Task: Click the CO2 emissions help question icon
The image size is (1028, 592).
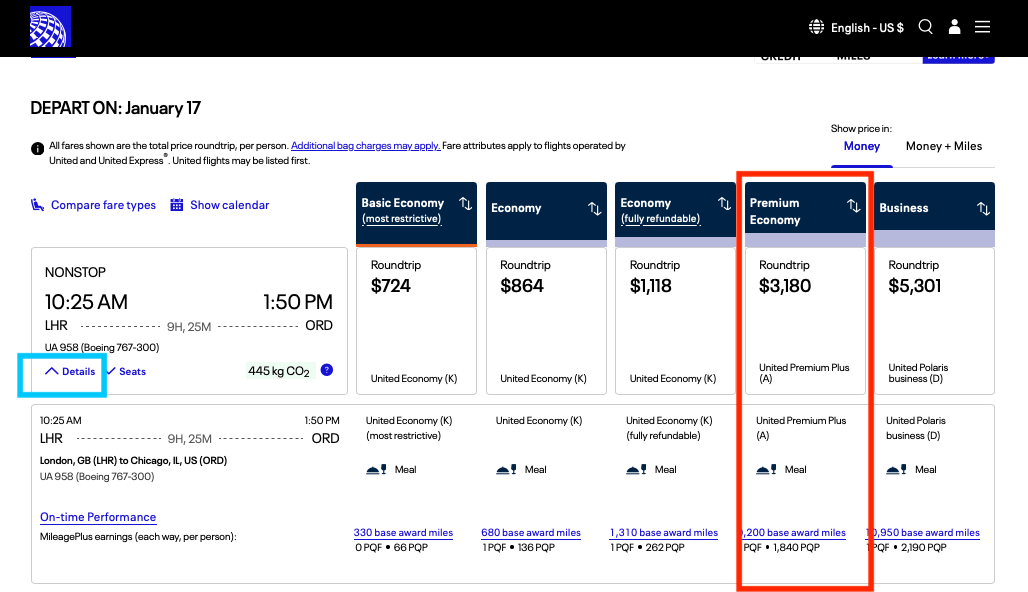Action: click(x=327, y=370)
